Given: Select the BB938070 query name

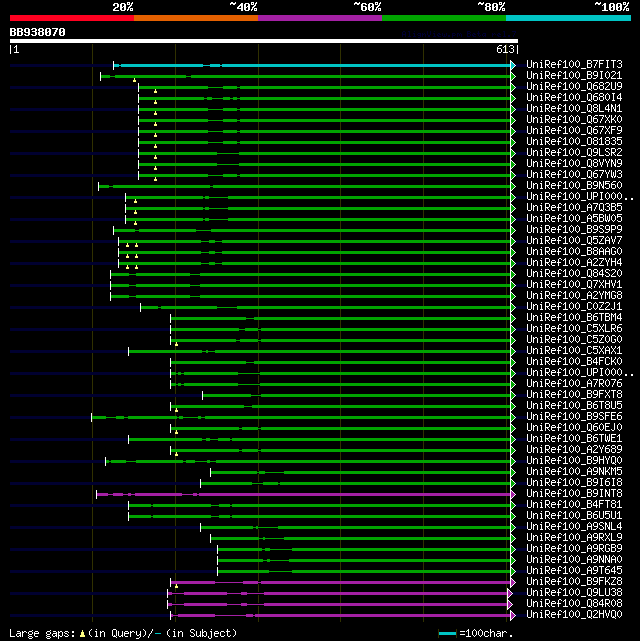Looking at the screenshot, I should [37, 32].
